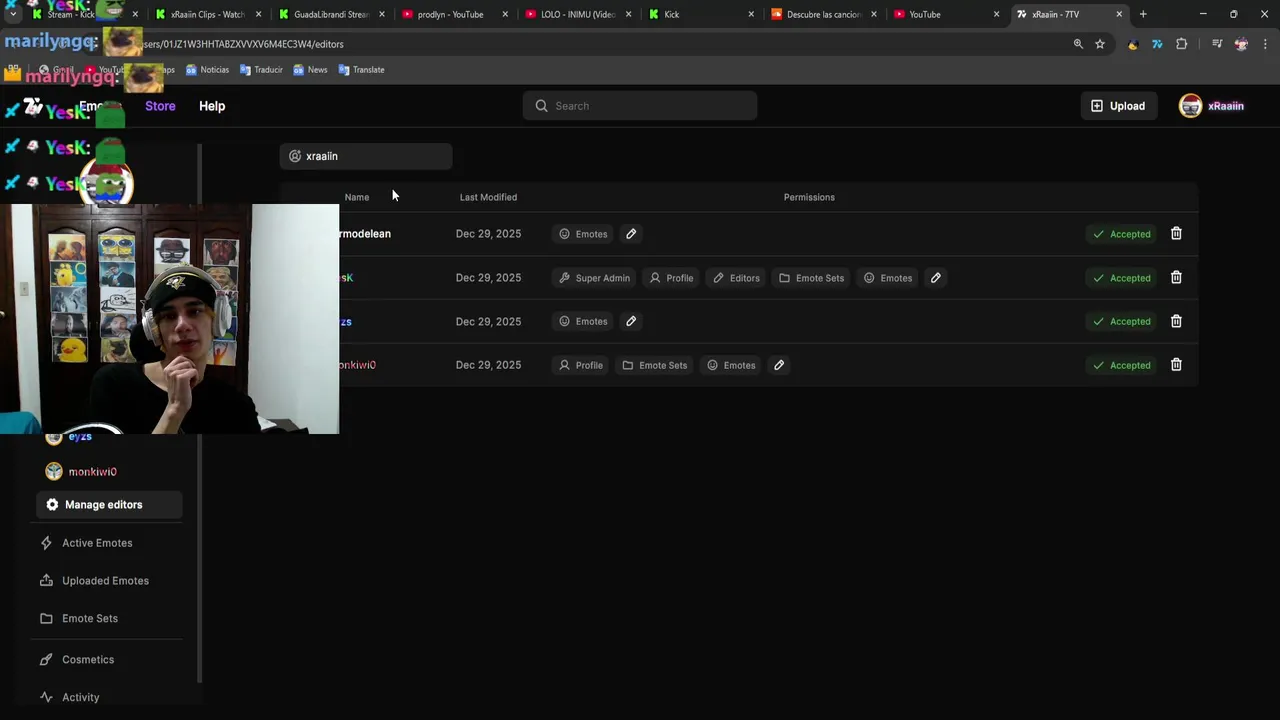Click Activity graph icon

pos(46,698)
